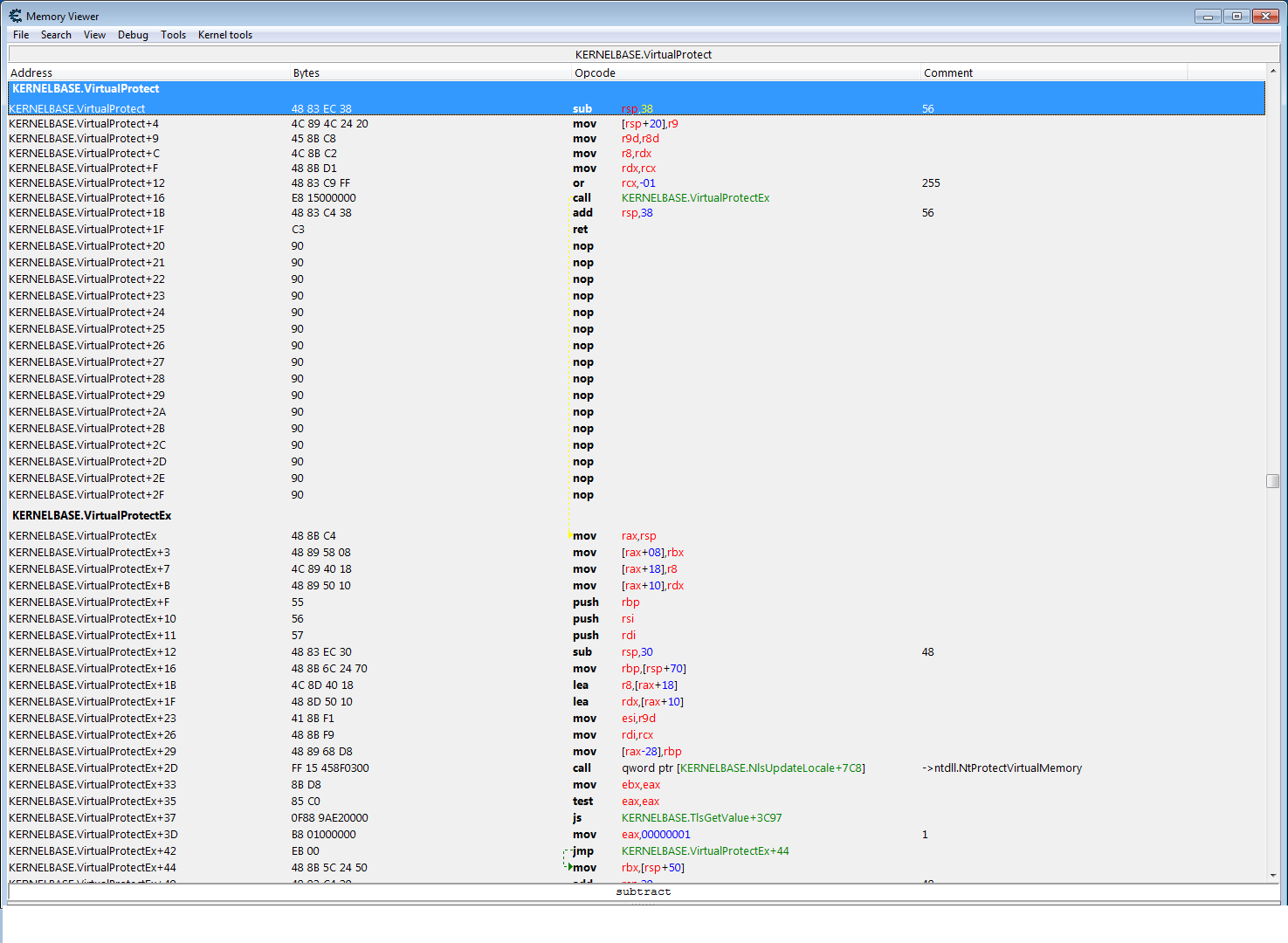This screenshot has width=1288, height=943.
Task: Click the disassembler scrollbar down arrow
Action: point(1273,875)
